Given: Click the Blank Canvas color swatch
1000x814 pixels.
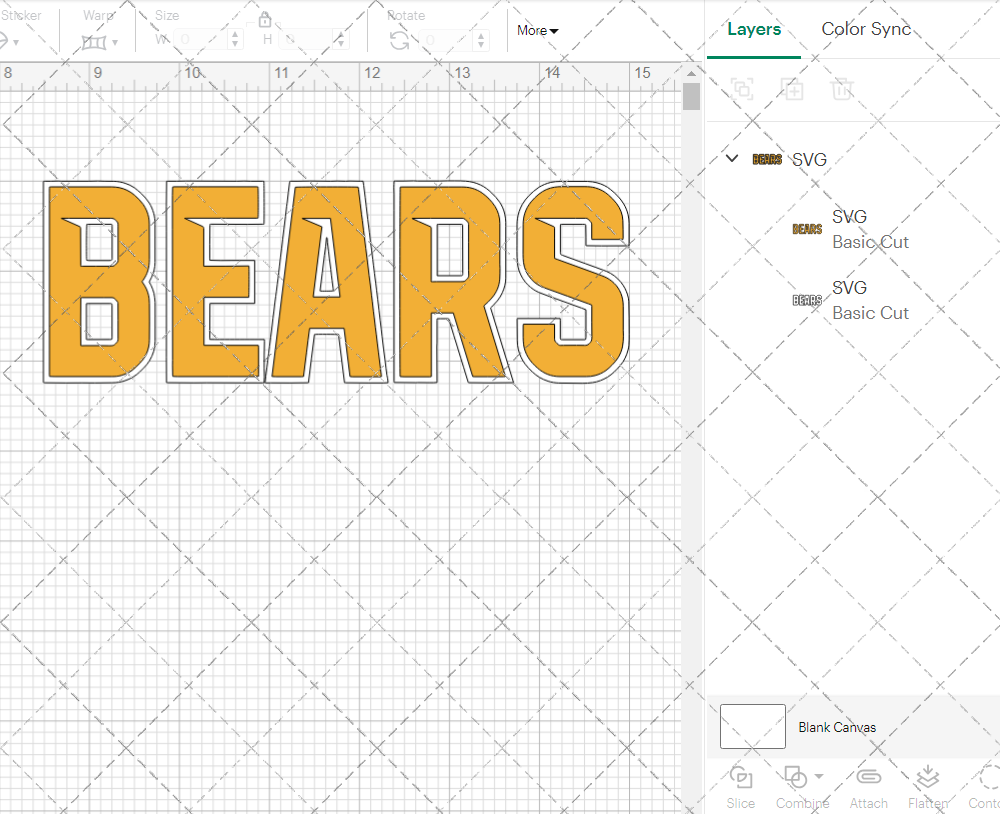Looking at the screenshot, I should point(752,727).
